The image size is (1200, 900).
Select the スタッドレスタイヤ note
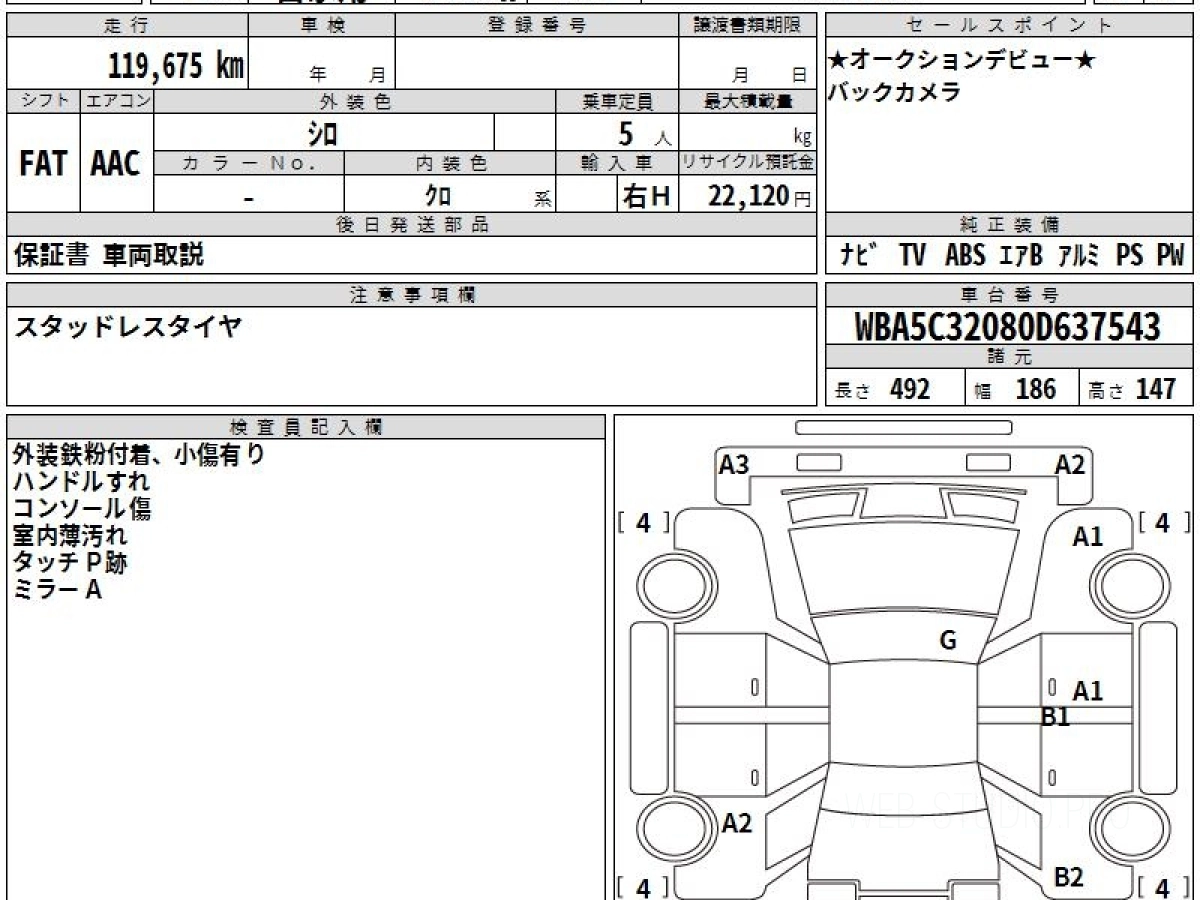pos(127,326)
